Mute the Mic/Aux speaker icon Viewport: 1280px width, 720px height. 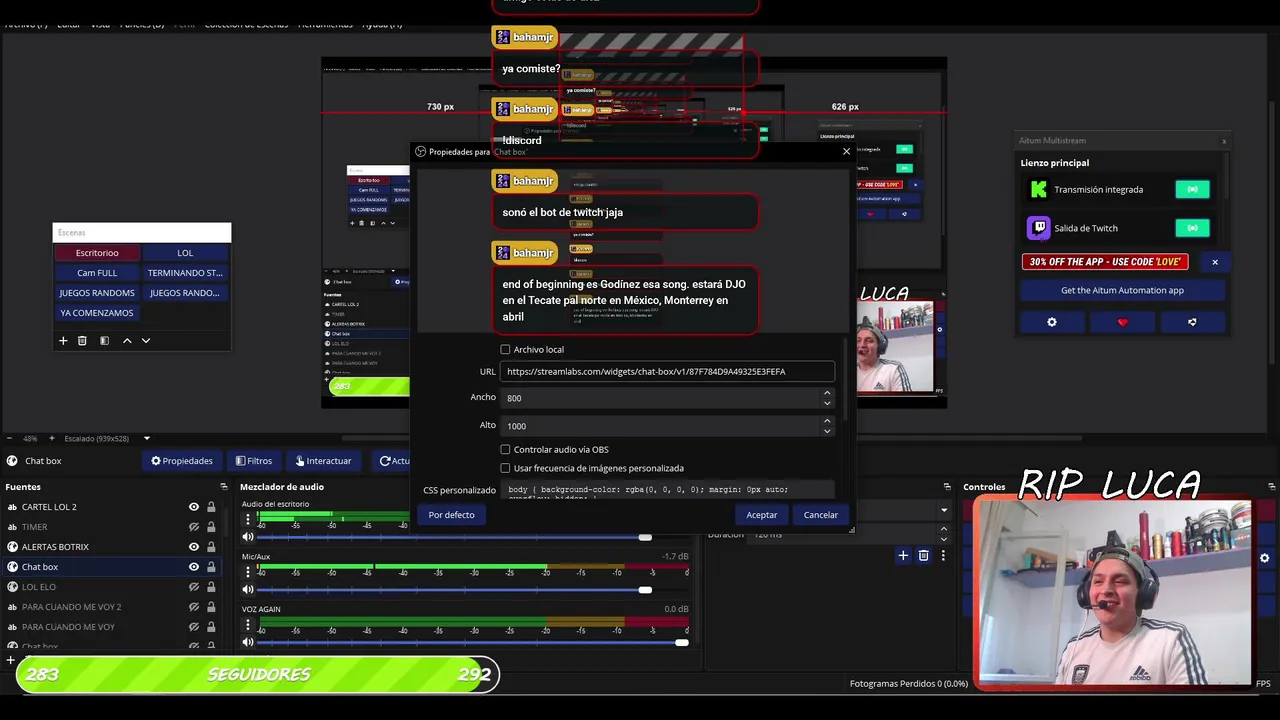[x=248, y=590]
